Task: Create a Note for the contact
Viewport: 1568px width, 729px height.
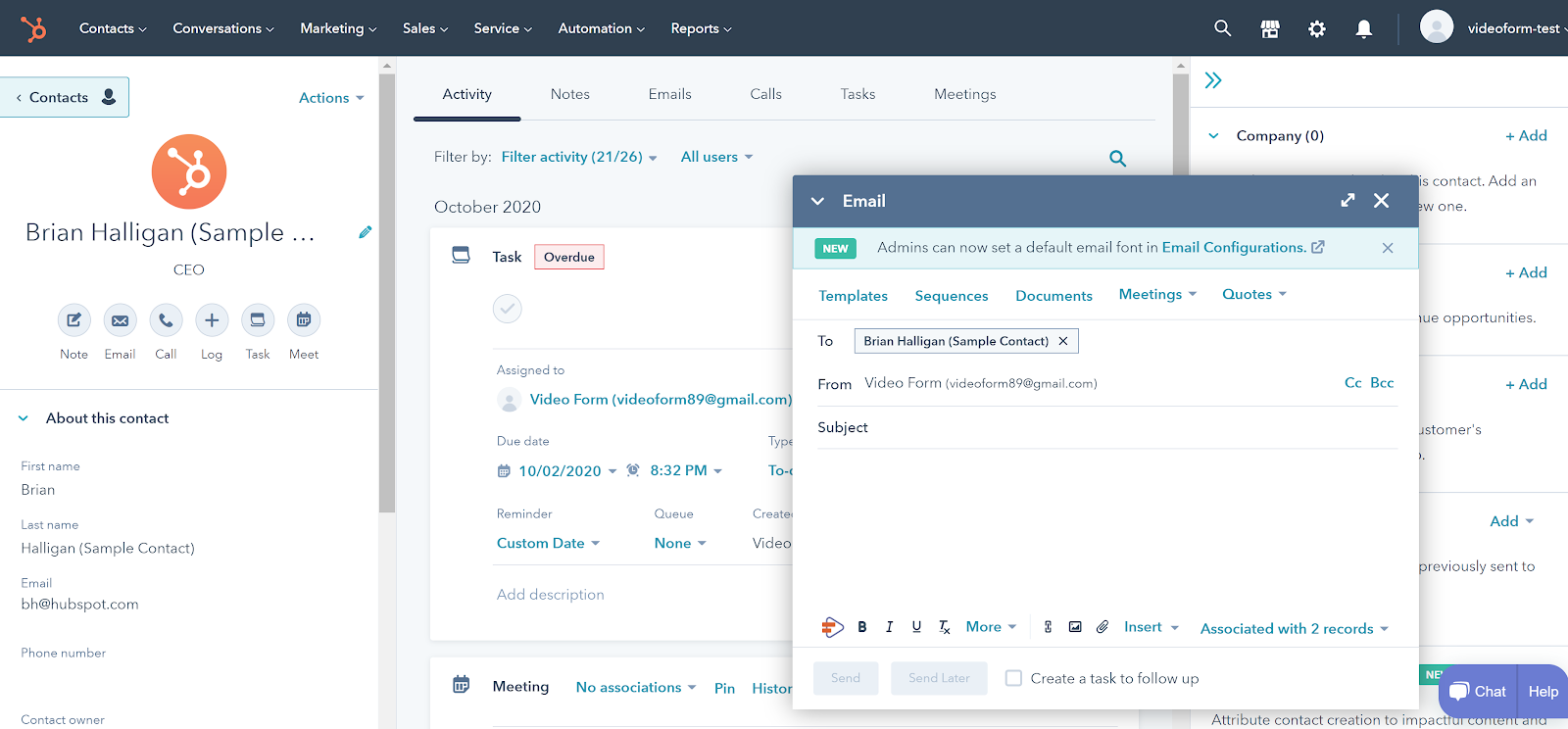Action: tap(73, 319)
